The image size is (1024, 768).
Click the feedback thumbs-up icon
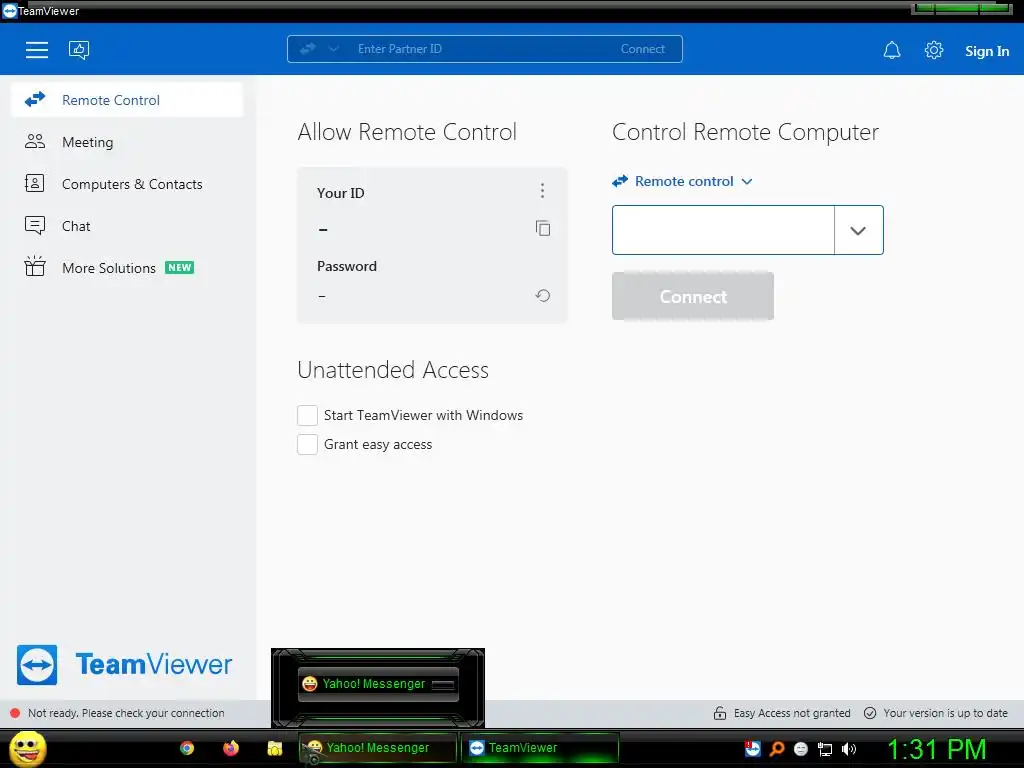[79, 50]
